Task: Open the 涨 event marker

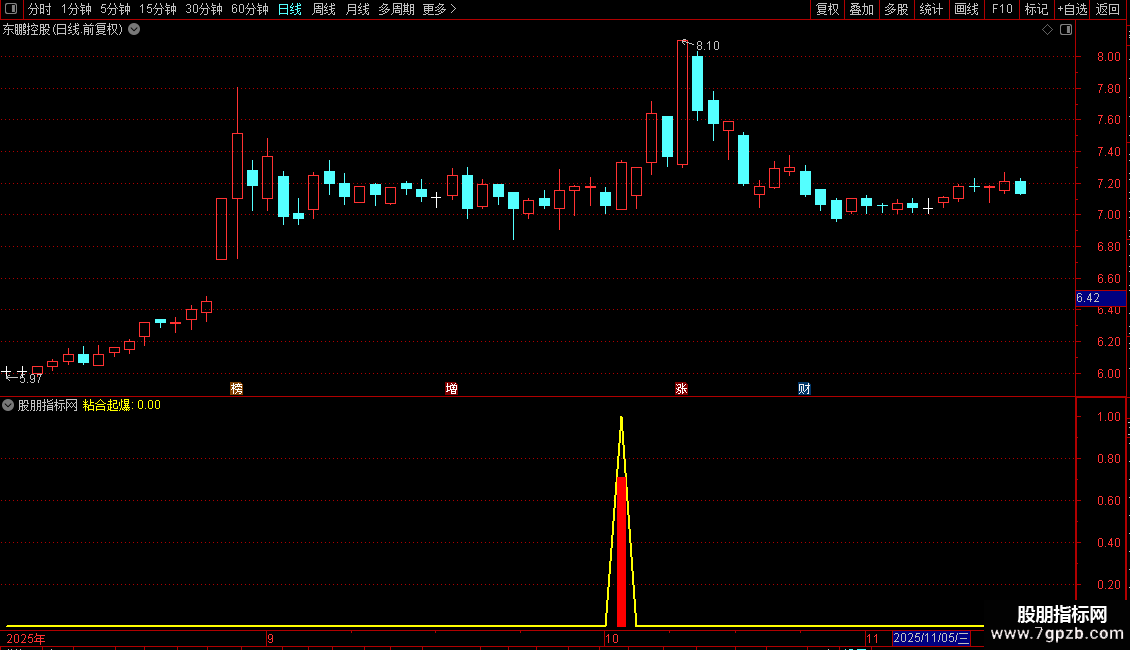Action: 681,388
